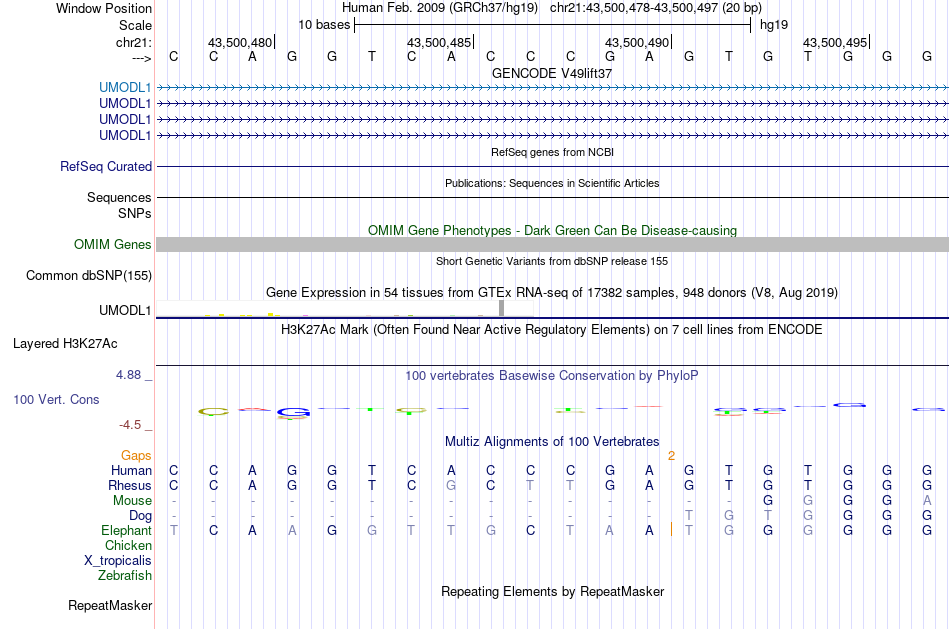Screen dimensions: 950x629
Task: Click the GENCODE V49lift37 track title
Action: (x=552, y=73)
